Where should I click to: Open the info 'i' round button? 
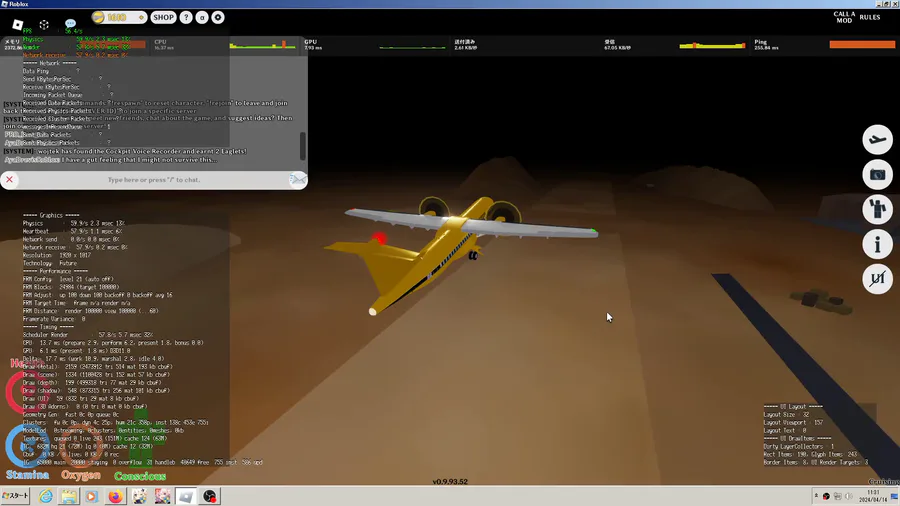tap(877, 244)
